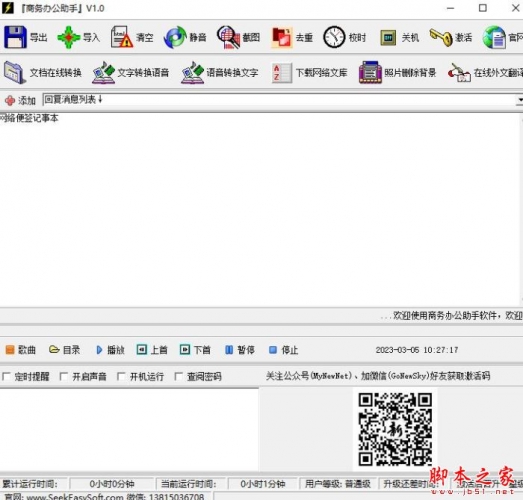Screen dimensions: 523x500
Task: Skip to next track 下首
Action: click(195, 350)
